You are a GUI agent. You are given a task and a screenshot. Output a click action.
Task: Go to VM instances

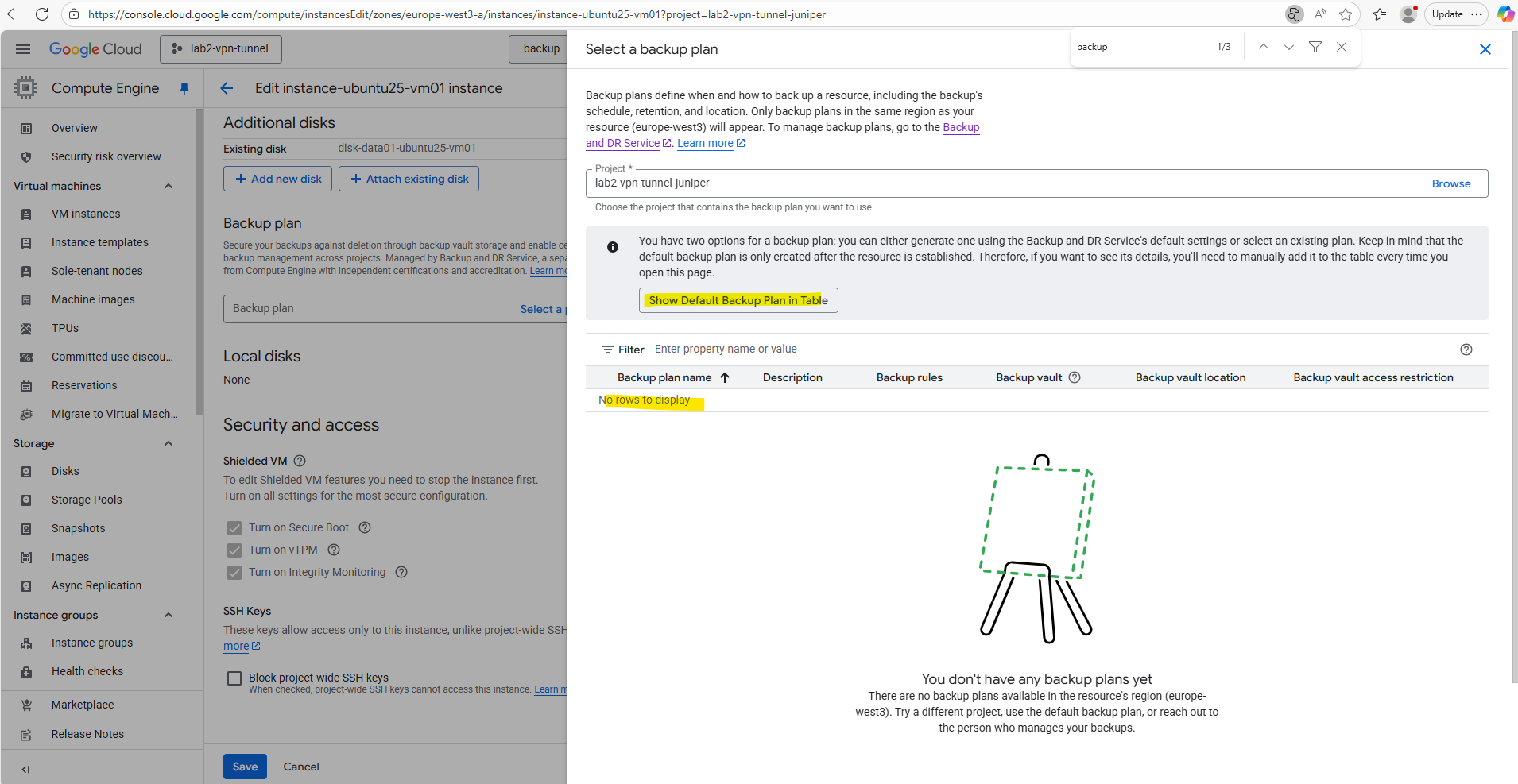(86, 214)
